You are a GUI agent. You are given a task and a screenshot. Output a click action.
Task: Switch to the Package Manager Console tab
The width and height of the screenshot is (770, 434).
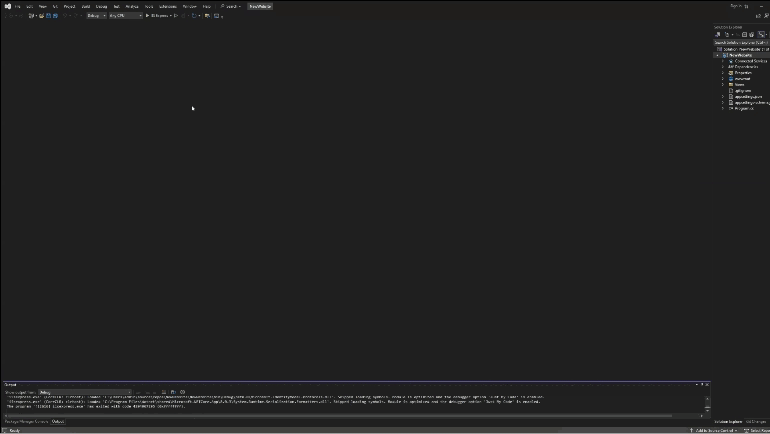pyautogui.click(x=24, y=421)
